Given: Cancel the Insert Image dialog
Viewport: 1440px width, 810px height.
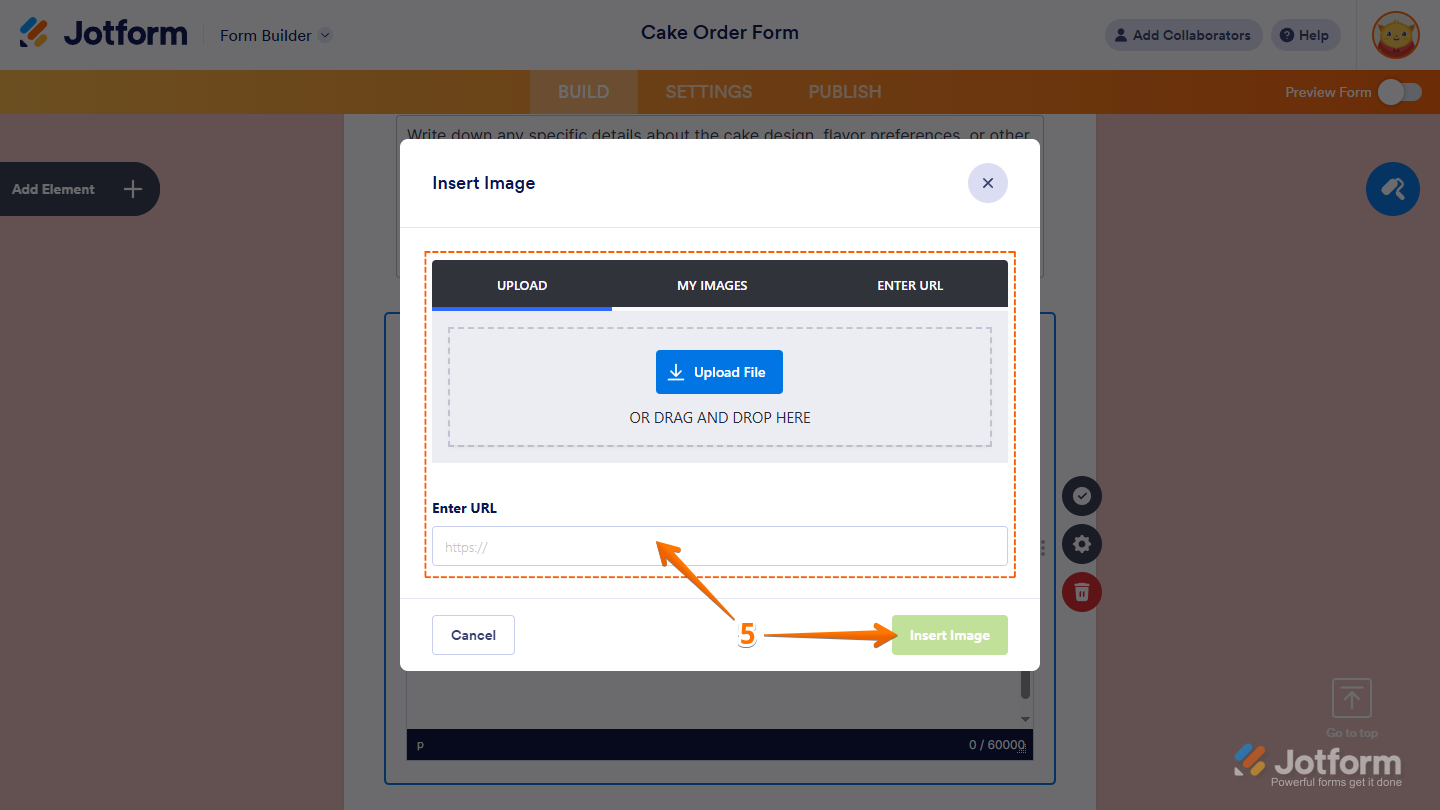Looking at the screenshot, I should (x=473, y=635).
